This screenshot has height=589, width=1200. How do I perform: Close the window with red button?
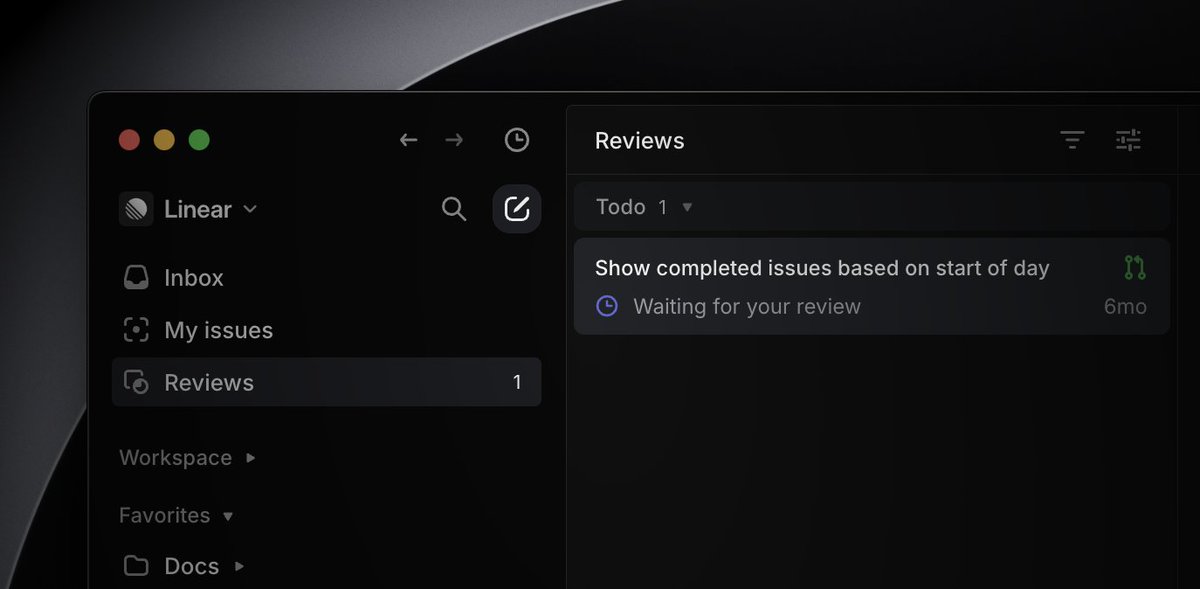129,140
